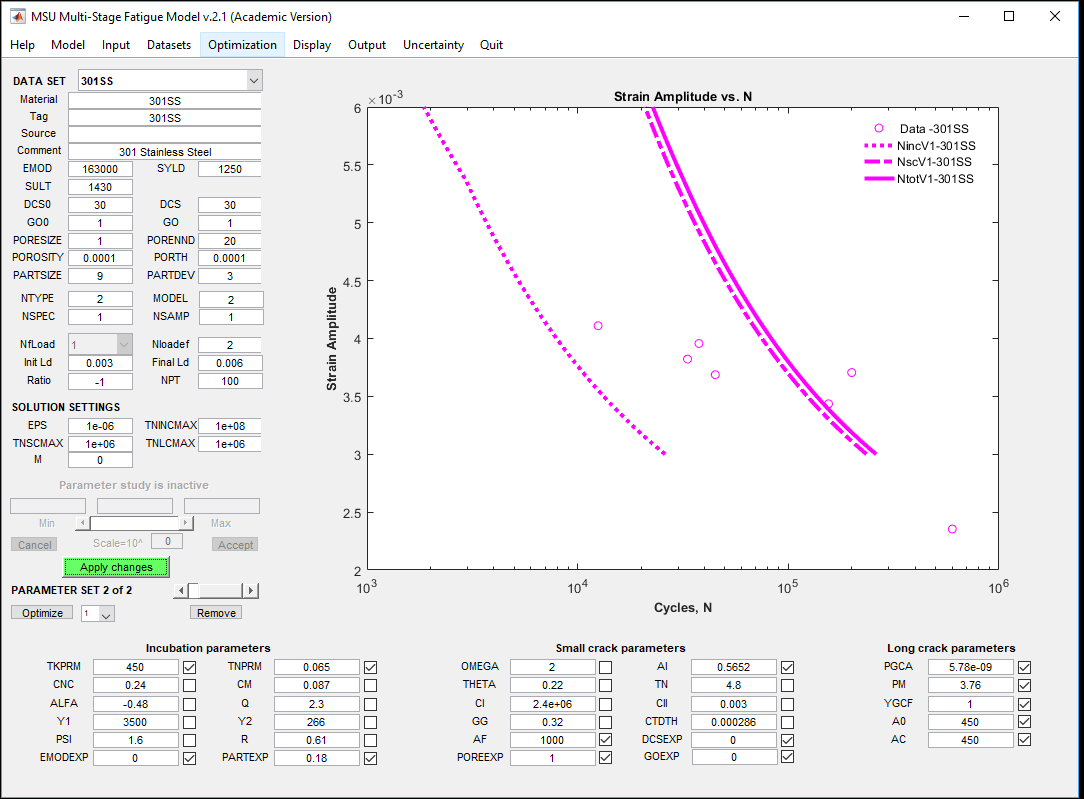Image resolution: width=1084 pixels, height=799 pixels.
Task: Open the Uncertainty menu
Action: point(433,45)
